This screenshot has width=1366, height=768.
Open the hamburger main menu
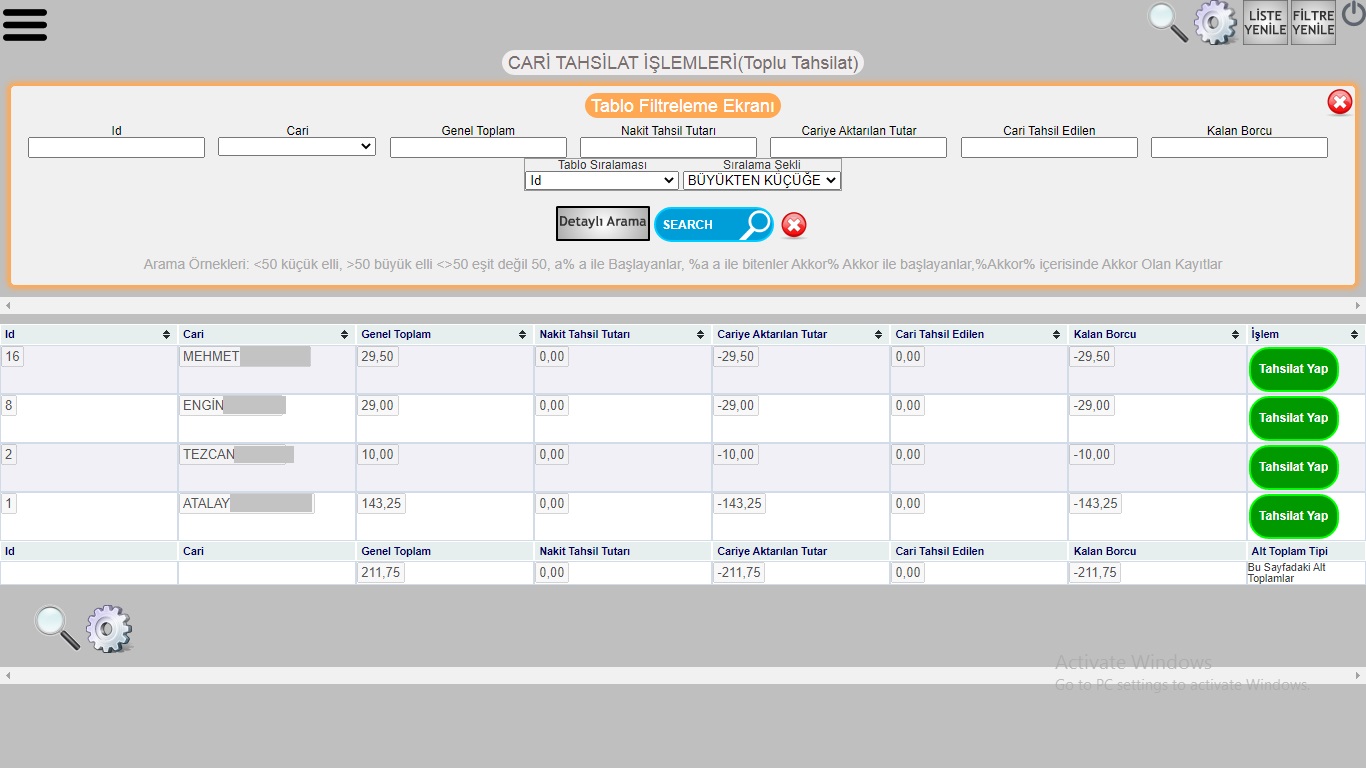tap(25, 24)
